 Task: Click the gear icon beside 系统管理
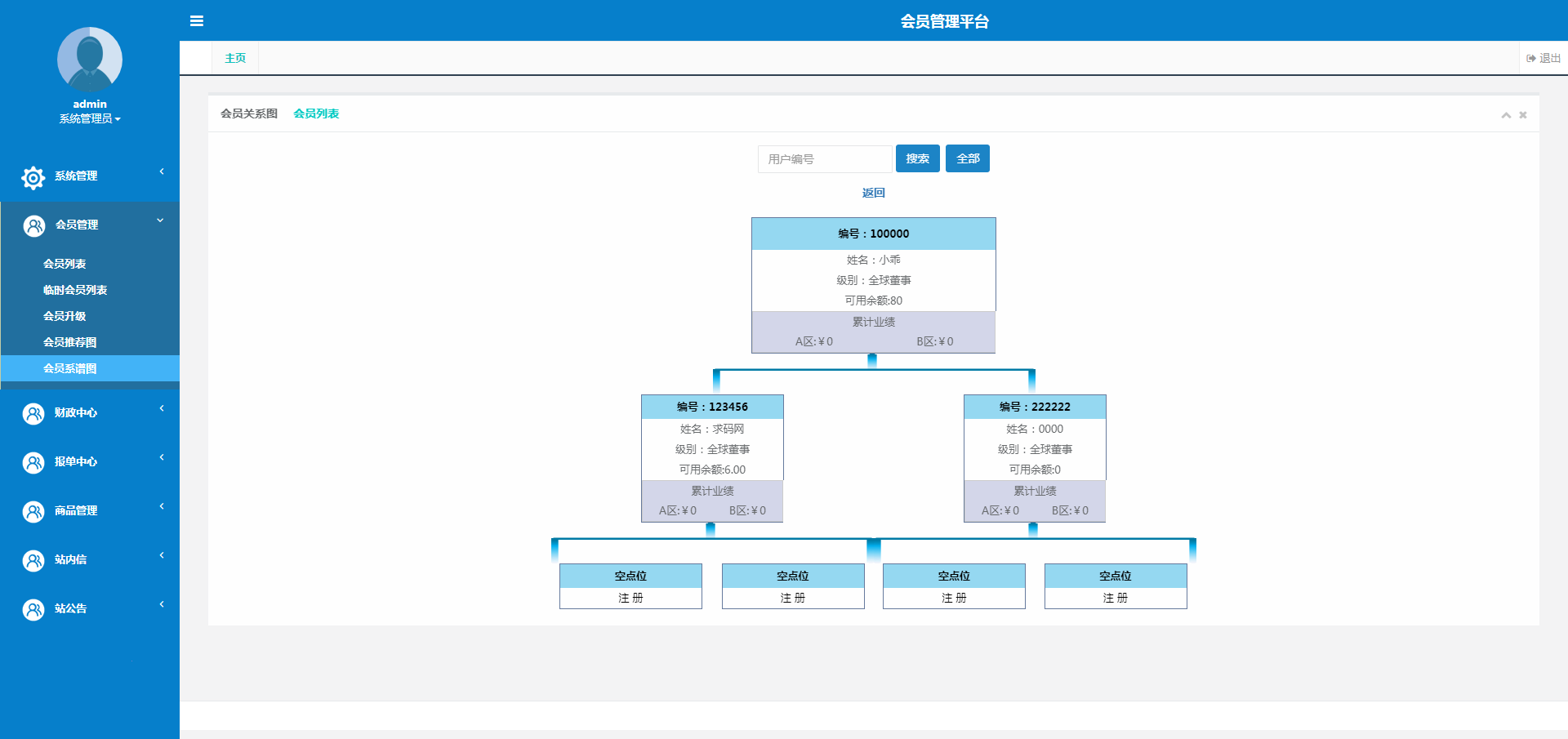33,177
